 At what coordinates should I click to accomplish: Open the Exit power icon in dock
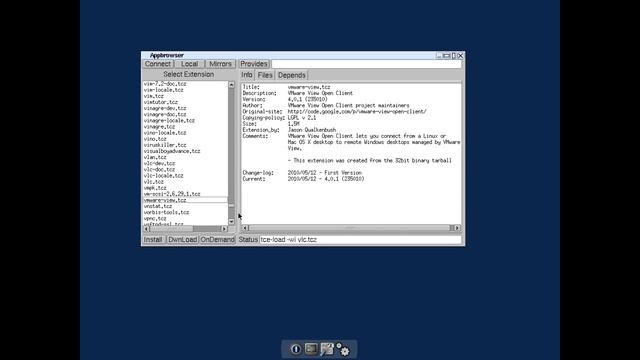coord(296,349)
